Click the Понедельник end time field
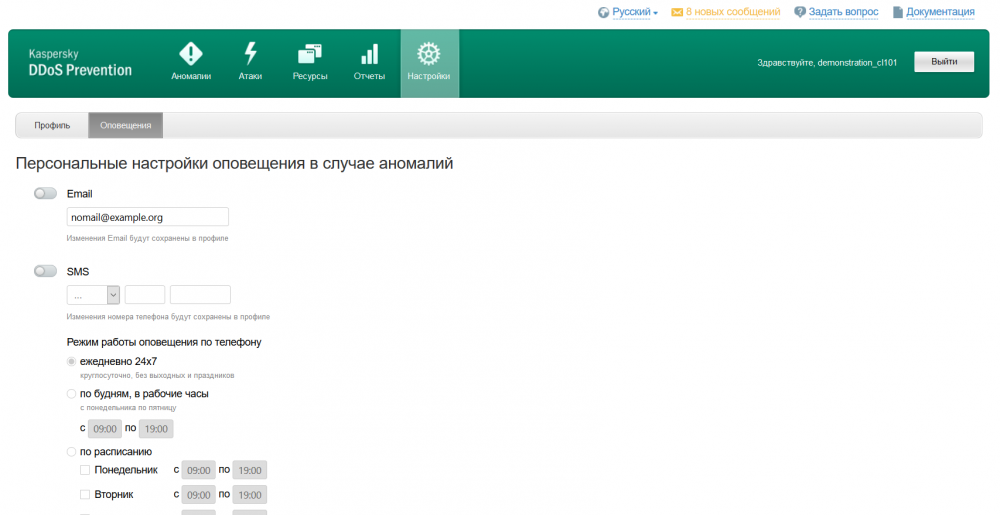1000x515 pixels. click(x=250, y=470)
